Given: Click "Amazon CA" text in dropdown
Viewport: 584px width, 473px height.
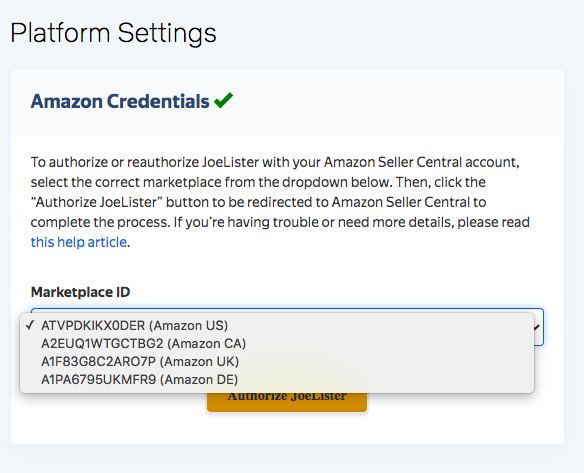Looking at the screenshot, I should 206,343.
